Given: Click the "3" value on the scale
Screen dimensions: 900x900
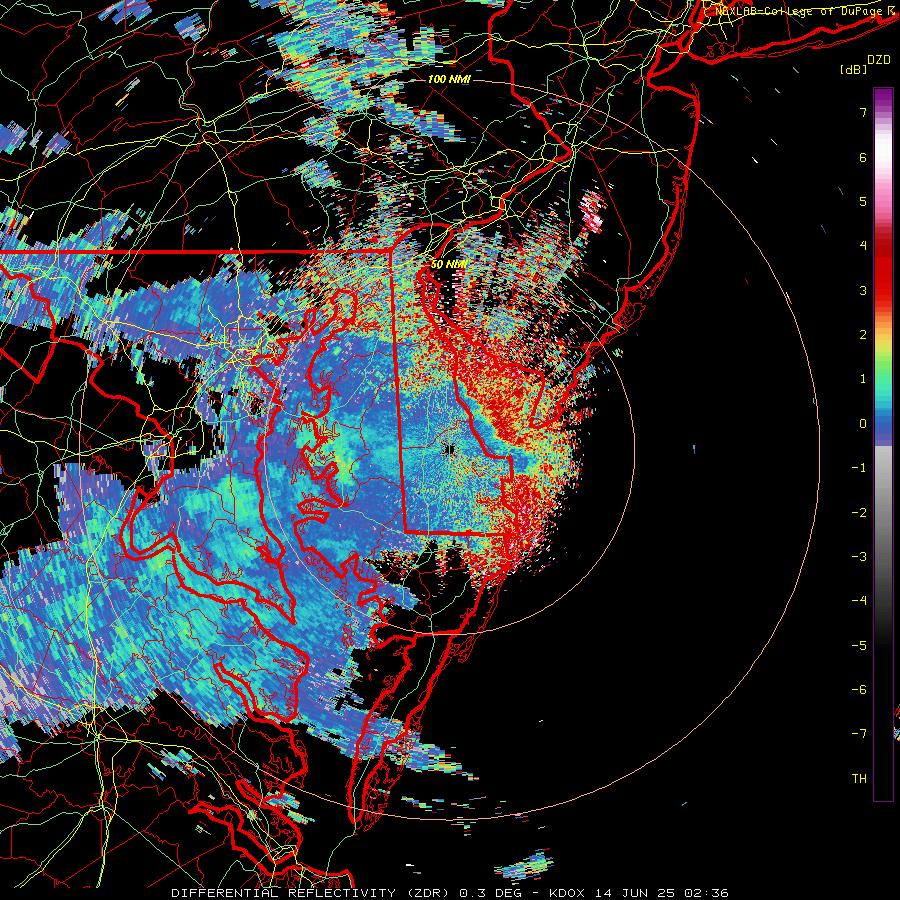Looking at the screenshot, I should point(863,290).
